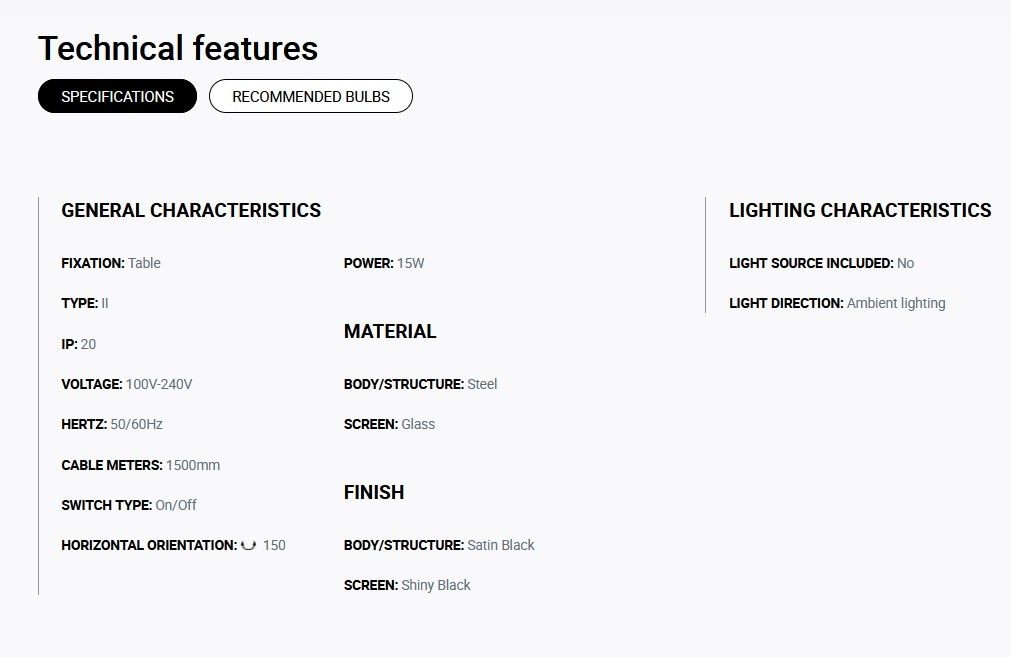Viewport: 1011px width, 657px height.
Task: Click the Material section heading
Action: point(390,331)
